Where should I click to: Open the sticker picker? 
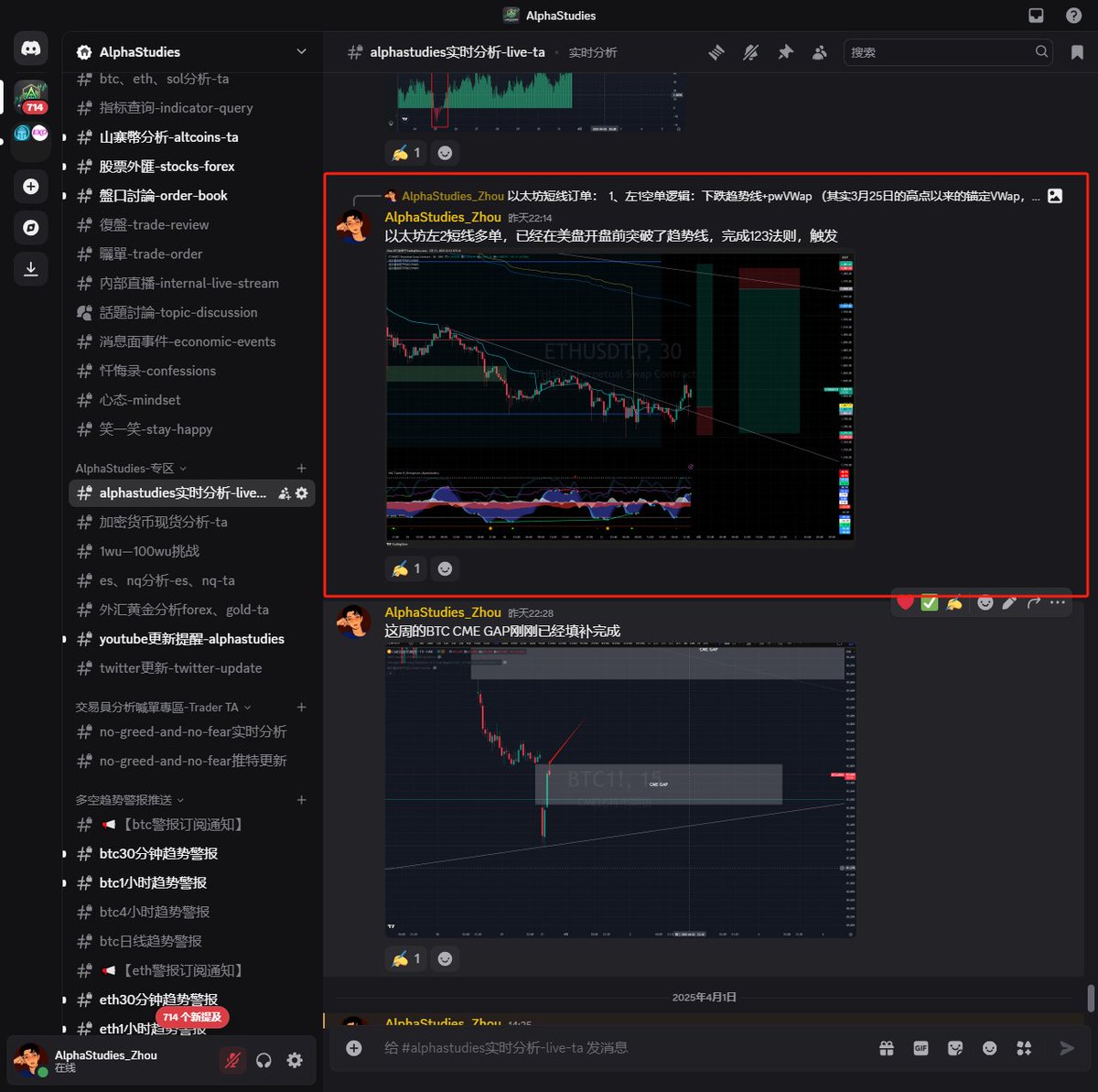pyautogui.click(x=955, y=1048)
